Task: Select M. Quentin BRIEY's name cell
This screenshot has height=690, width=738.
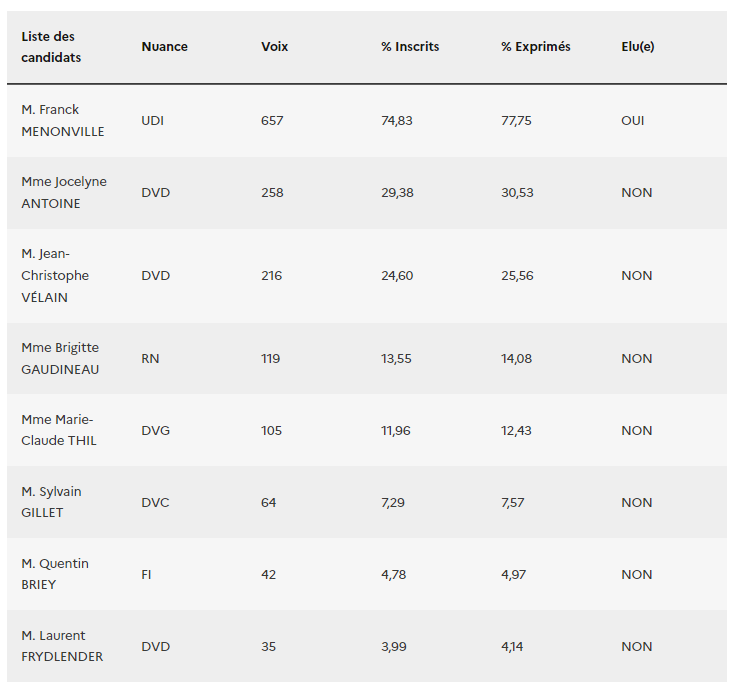Action: (55, 574)
